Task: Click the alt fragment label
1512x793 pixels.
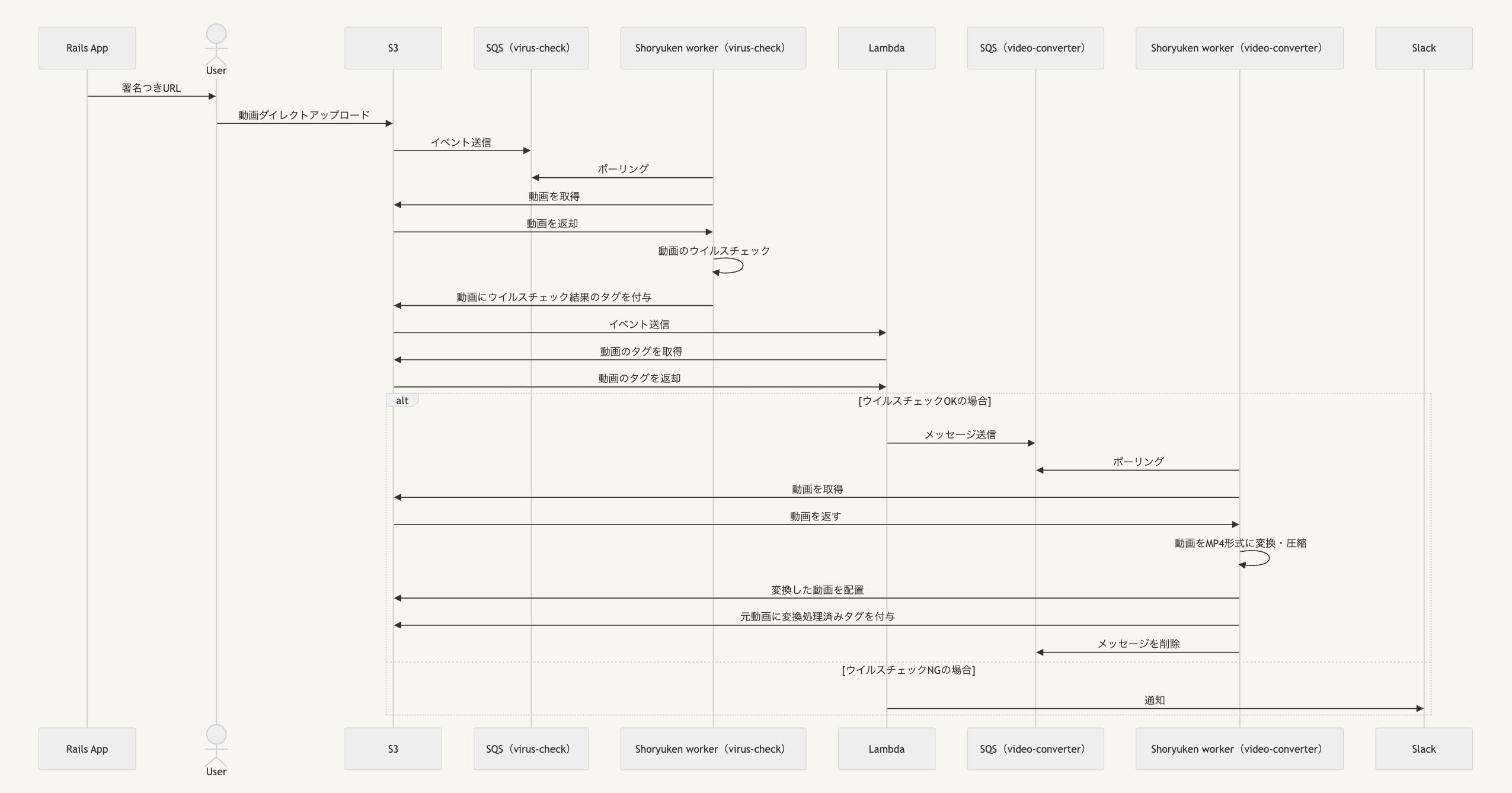Action: [x=402, y=401]
